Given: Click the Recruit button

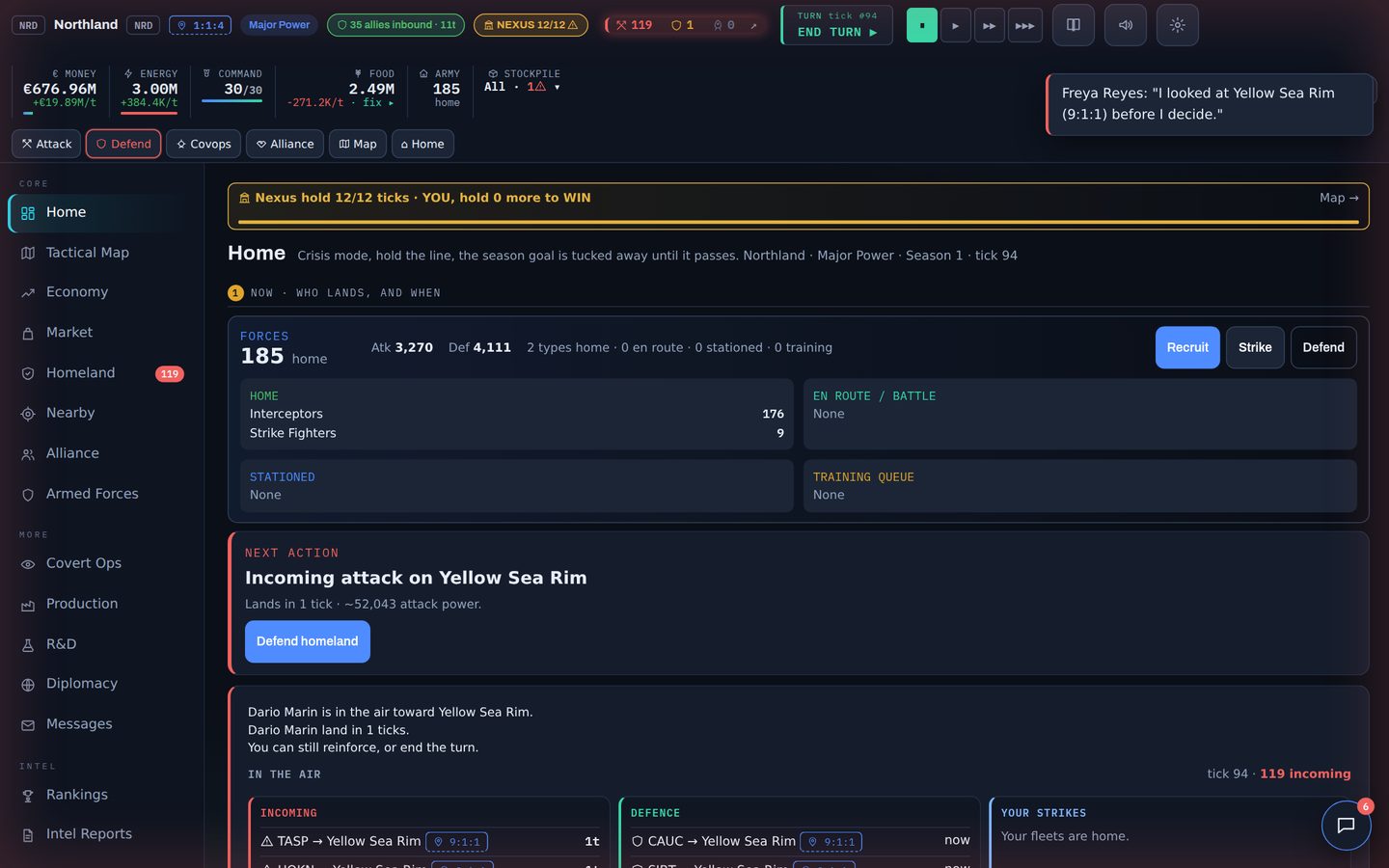Looking at the screenshot, I should coord(1187,347).
